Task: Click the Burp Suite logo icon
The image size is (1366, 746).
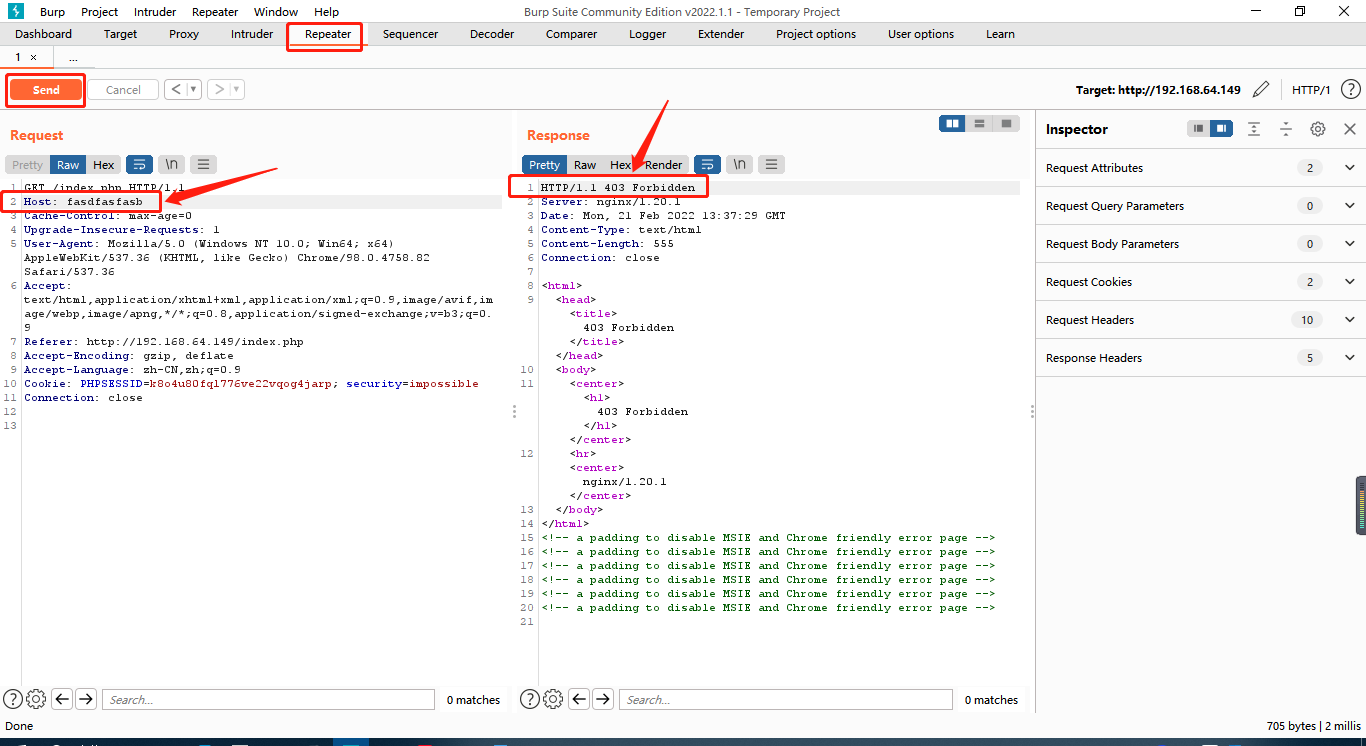Action: coord(16,11)
